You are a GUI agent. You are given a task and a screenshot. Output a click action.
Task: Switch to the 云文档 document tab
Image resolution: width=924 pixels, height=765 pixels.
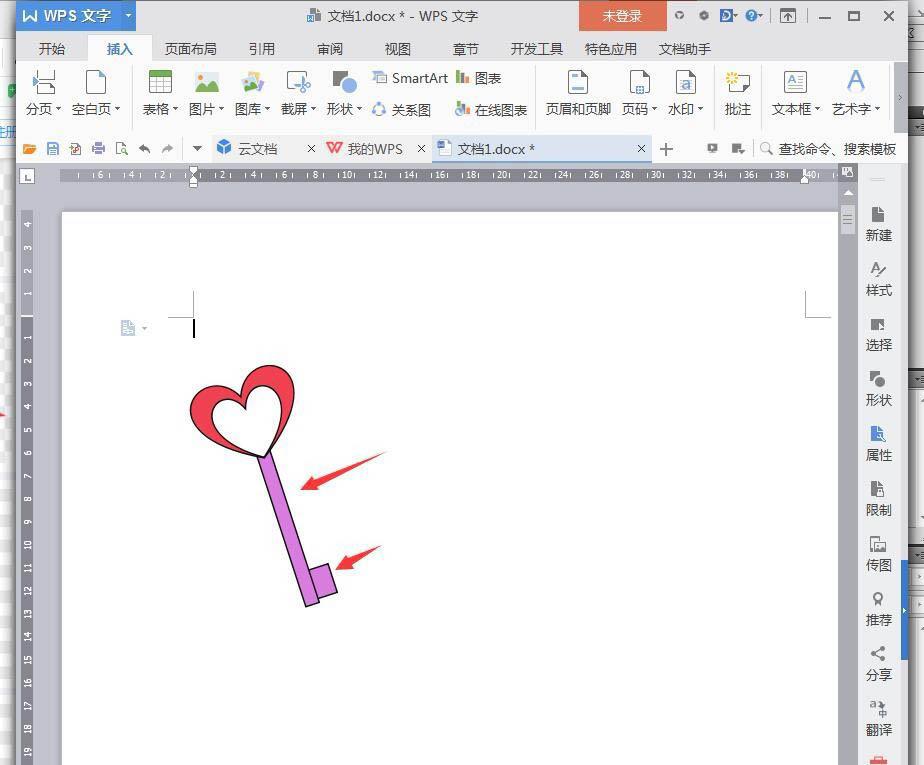point(257,149)
